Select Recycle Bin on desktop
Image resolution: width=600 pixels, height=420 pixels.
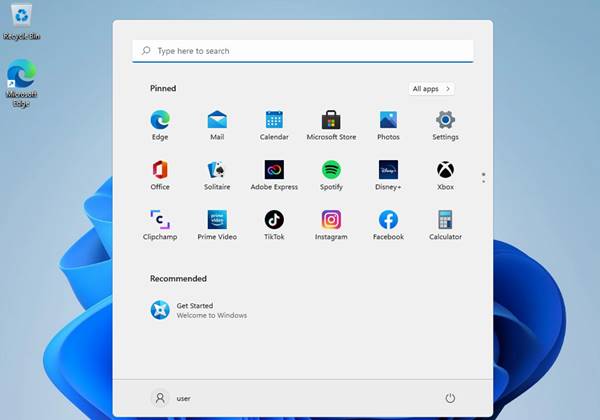(21, 21)
